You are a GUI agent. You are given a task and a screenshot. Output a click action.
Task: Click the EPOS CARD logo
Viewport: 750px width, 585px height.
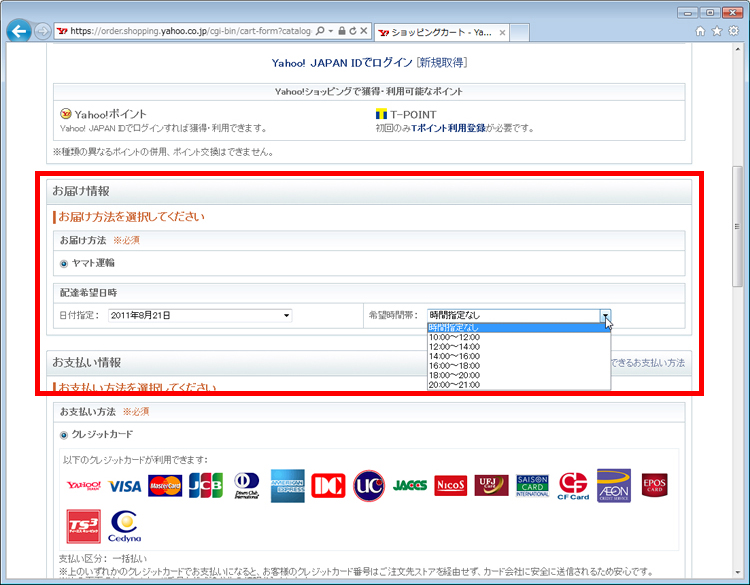point(654,485)
